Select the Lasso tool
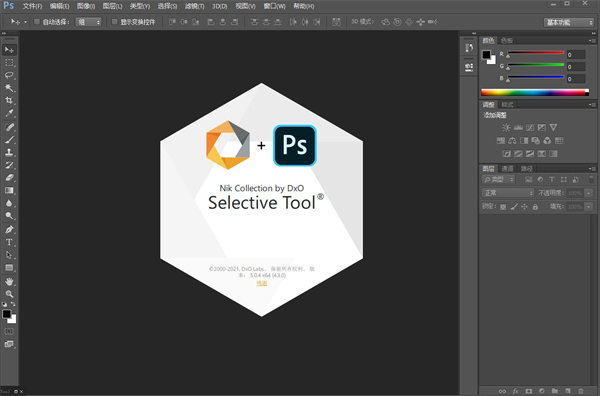 [9, 75]
